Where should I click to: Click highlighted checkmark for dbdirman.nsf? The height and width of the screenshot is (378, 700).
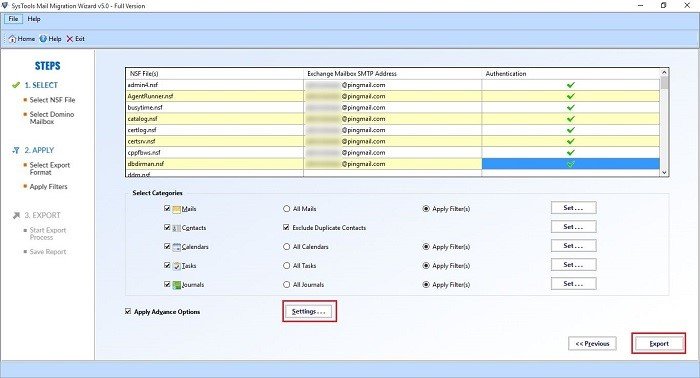[571, 164]
